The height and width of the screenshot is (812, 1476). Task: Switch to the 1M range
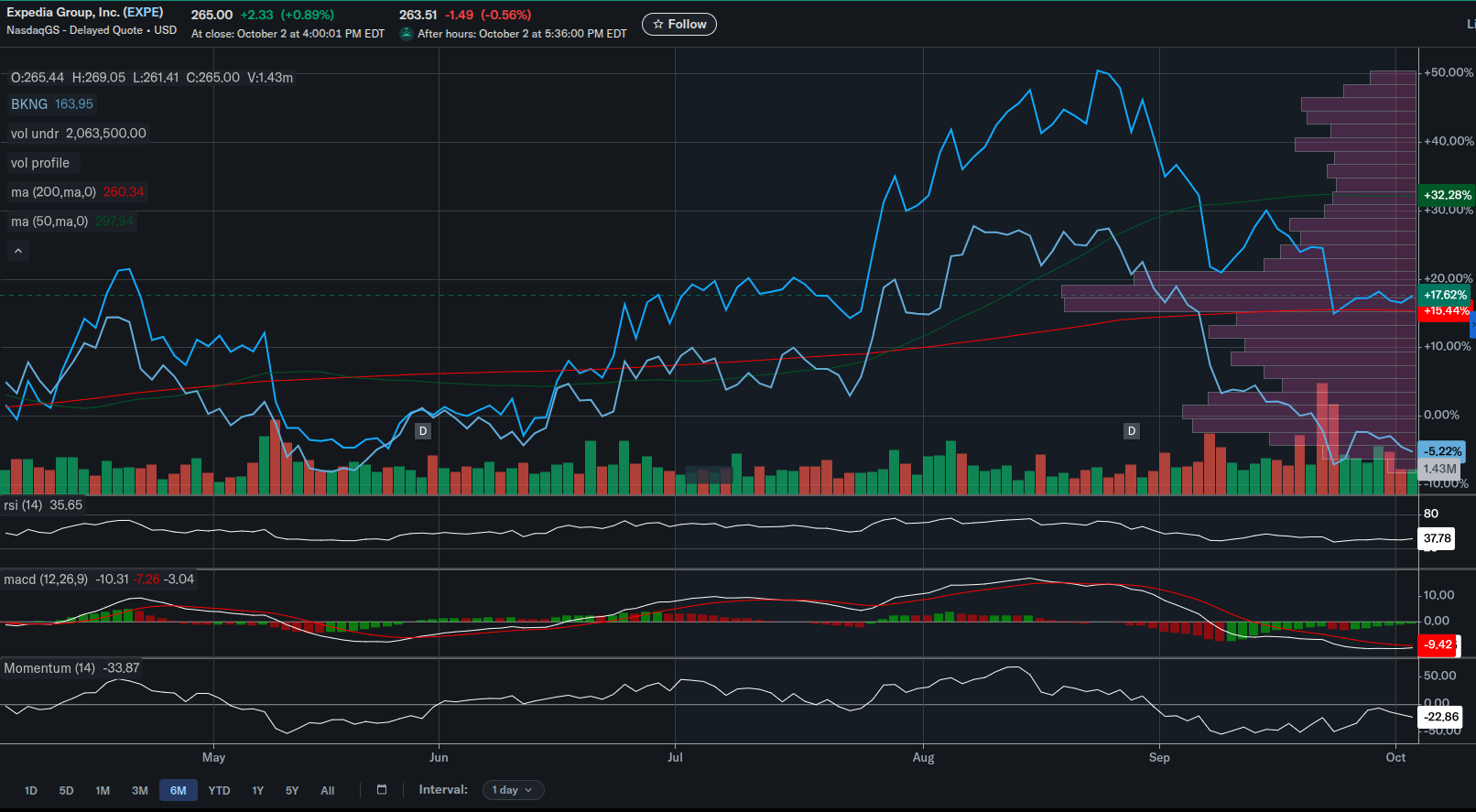[103, 790]
